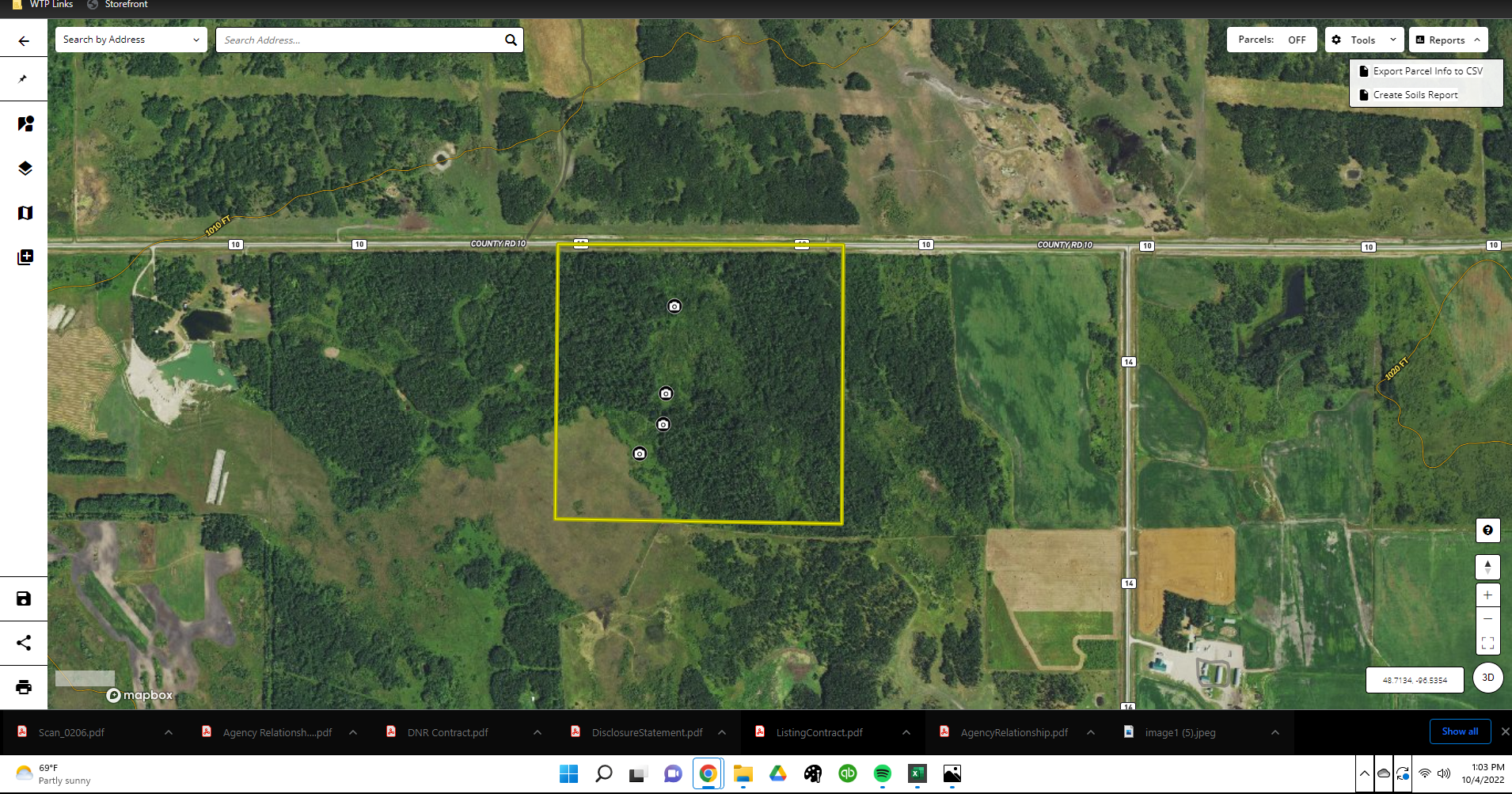Select the pin marker tool
The width and height of the screenshot is (1512, 794).
(23, 79)
